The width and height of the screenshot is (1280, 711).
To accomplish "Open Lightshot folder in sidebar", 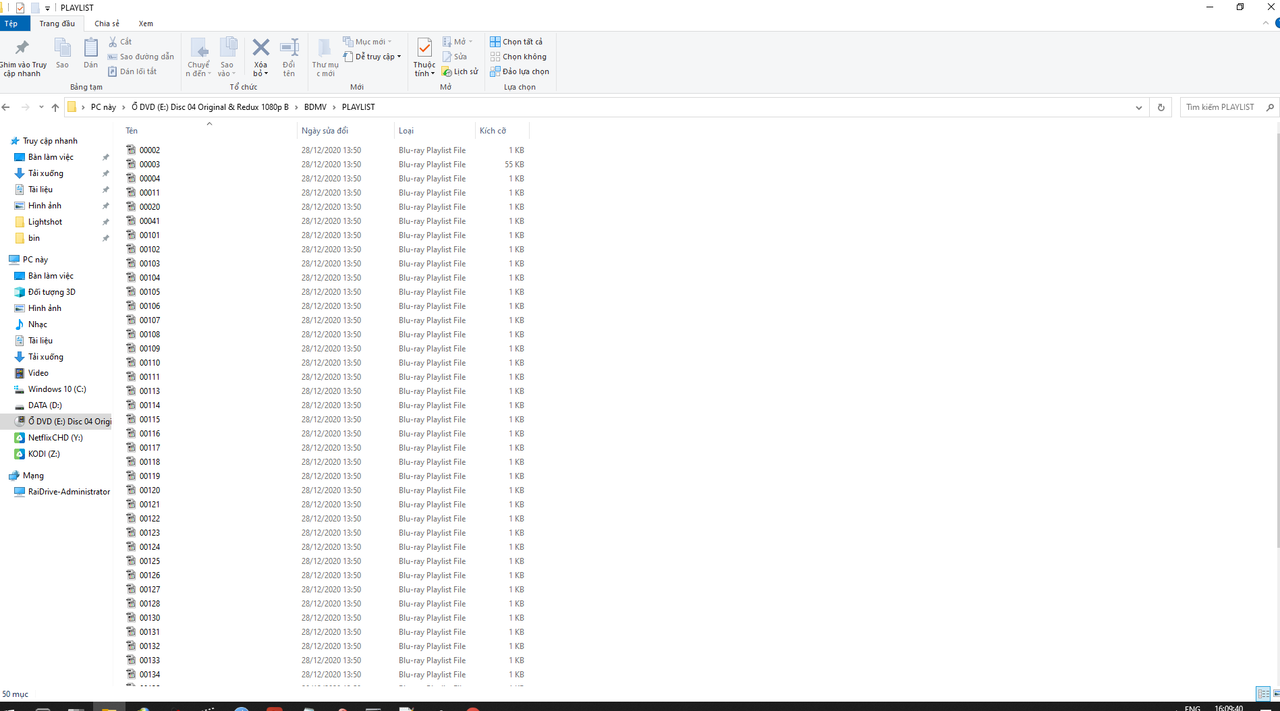I will (x=44, y=222).
